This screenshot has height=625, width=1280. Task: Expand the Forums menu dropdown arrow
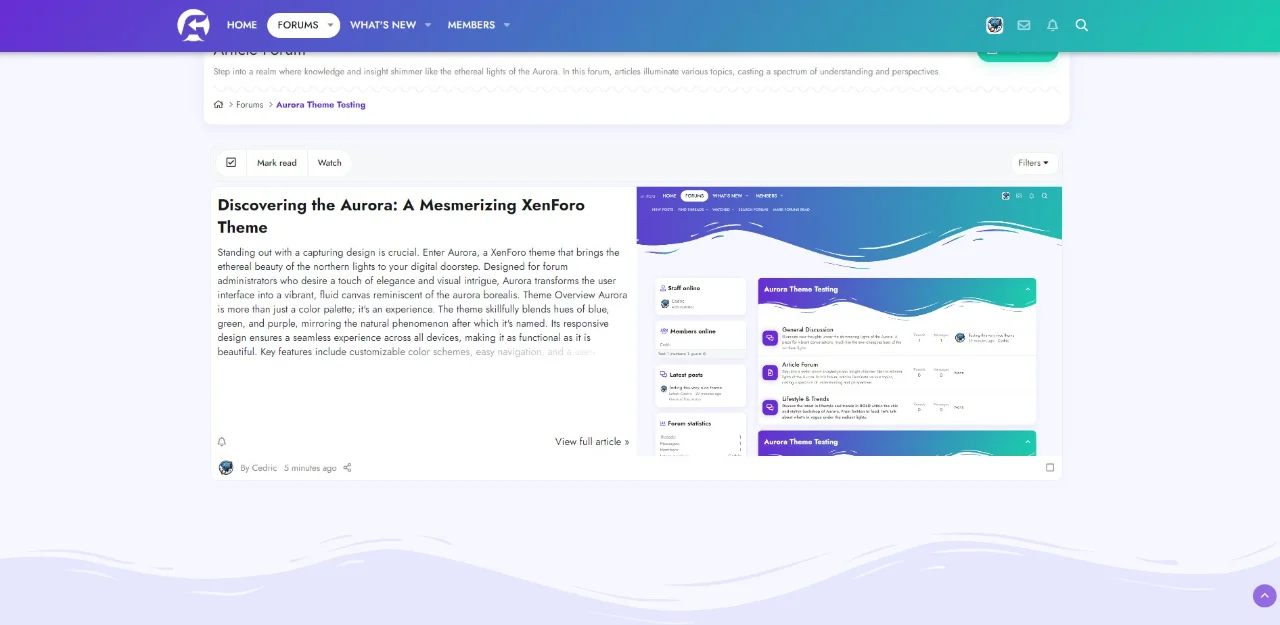(330, 25)
